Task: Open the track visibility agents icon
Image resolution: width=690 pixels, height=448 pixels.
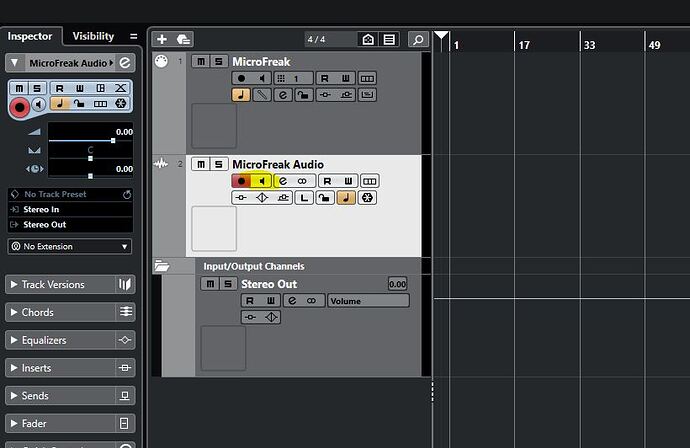Action: pos(368,40)
